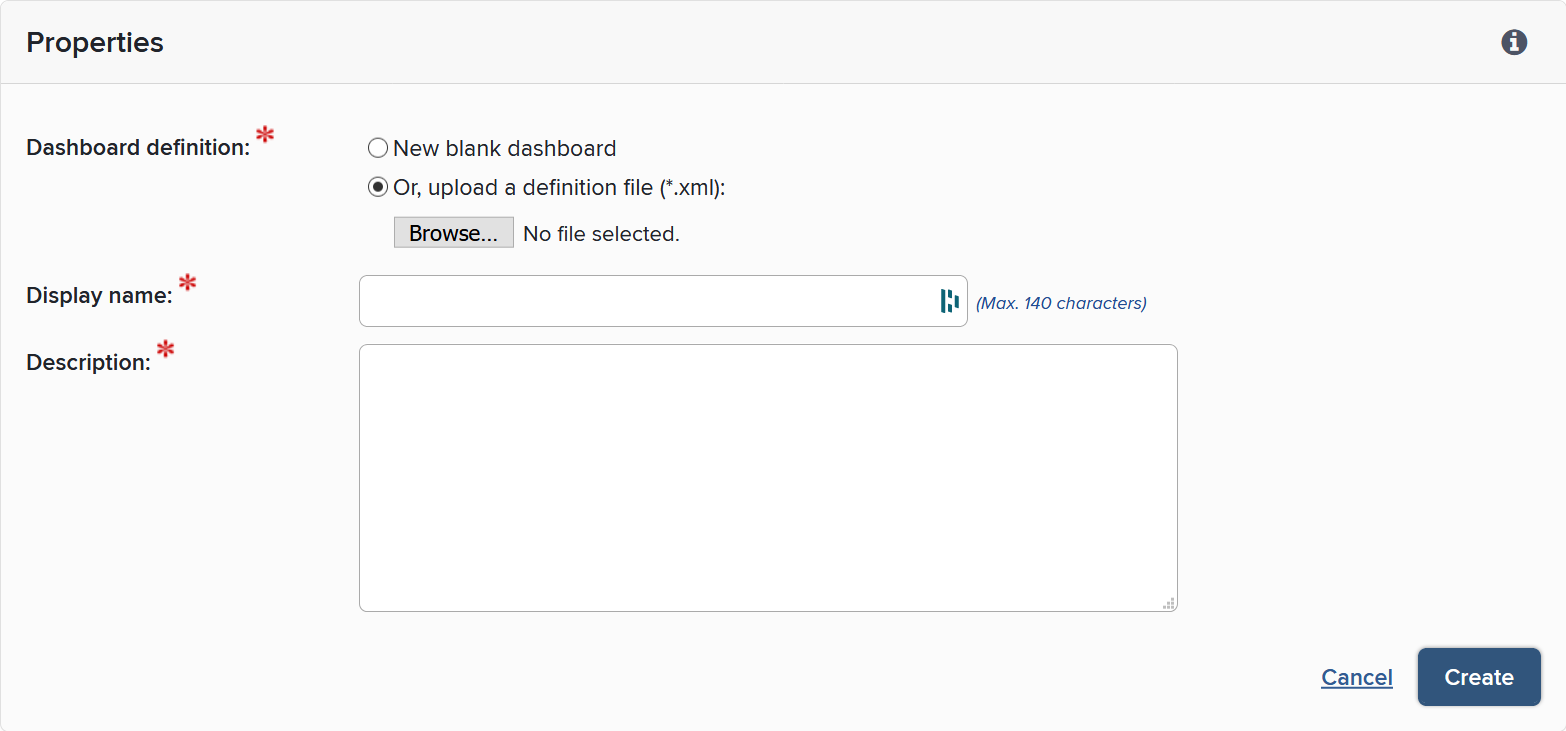Focus the Display name text field
The image size is (1566, 731).
pos(645,301)
